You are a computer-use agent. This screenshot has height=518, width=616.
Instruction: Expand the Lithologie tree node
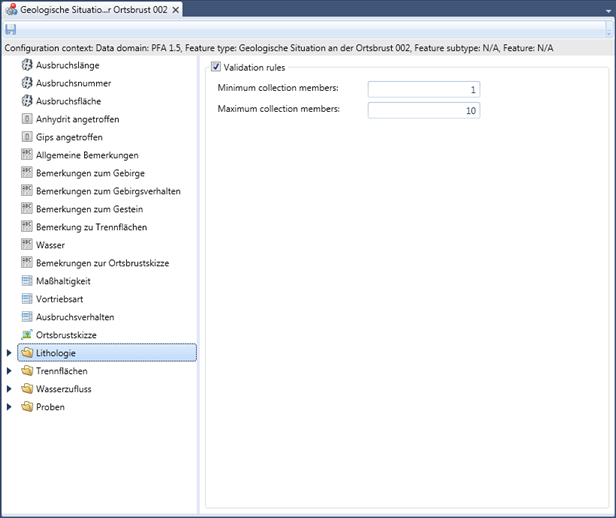tap(10, 353)
